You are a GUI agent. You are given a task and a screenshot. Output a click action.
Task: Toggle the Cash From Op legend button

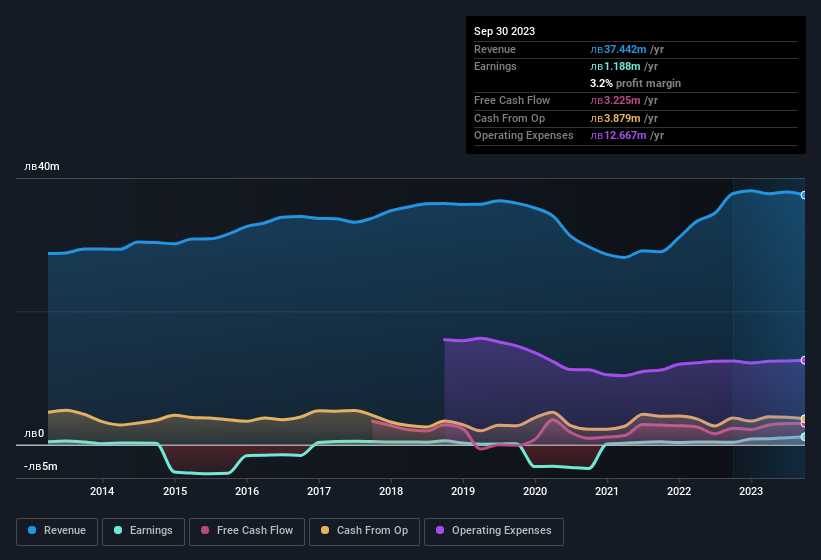(x=364, y=531)
